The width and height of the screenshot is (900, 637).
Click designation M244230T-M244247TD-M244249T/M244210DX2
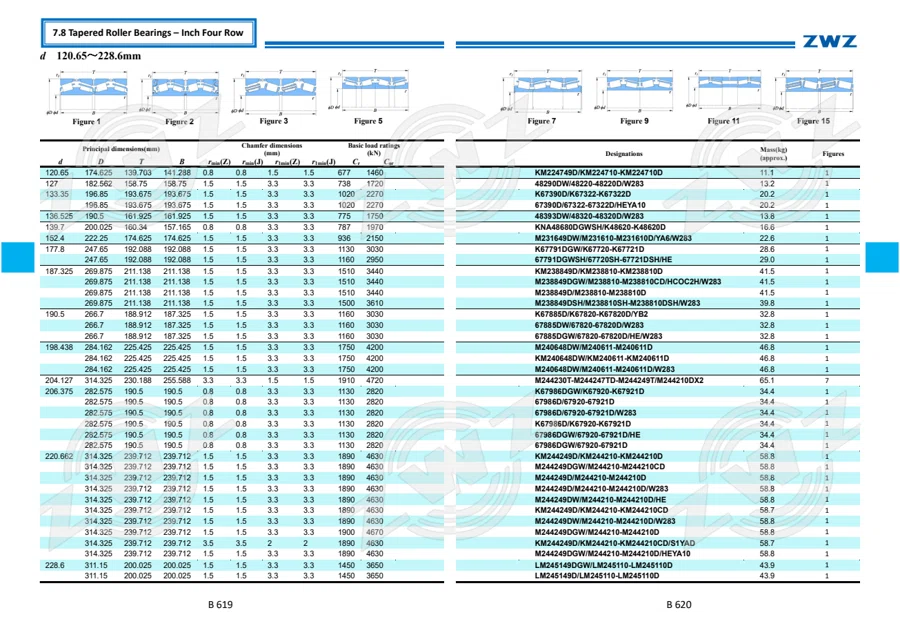(619, 380)
